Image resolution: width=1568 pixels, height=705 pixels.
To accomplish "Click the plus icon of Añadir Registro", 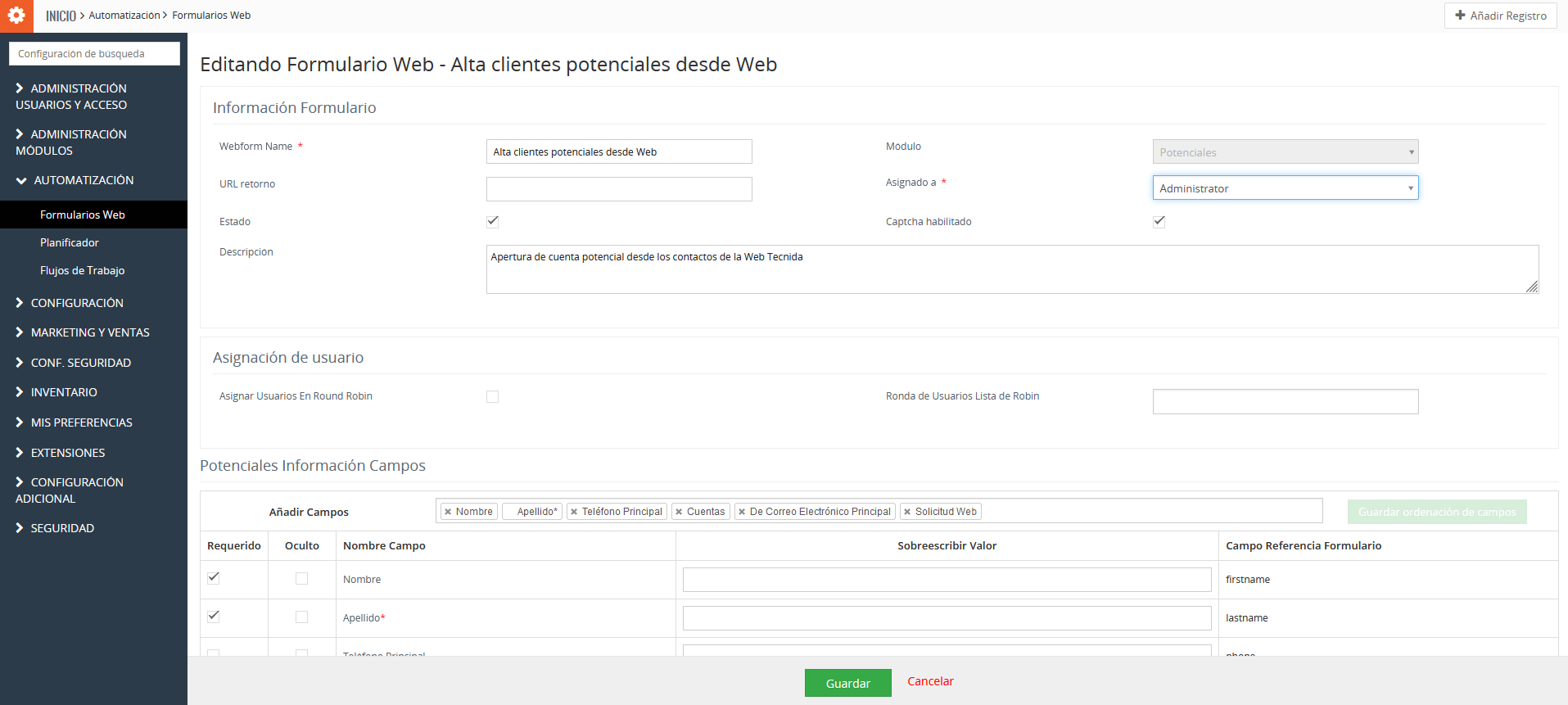I will (x=1460, y=16).
